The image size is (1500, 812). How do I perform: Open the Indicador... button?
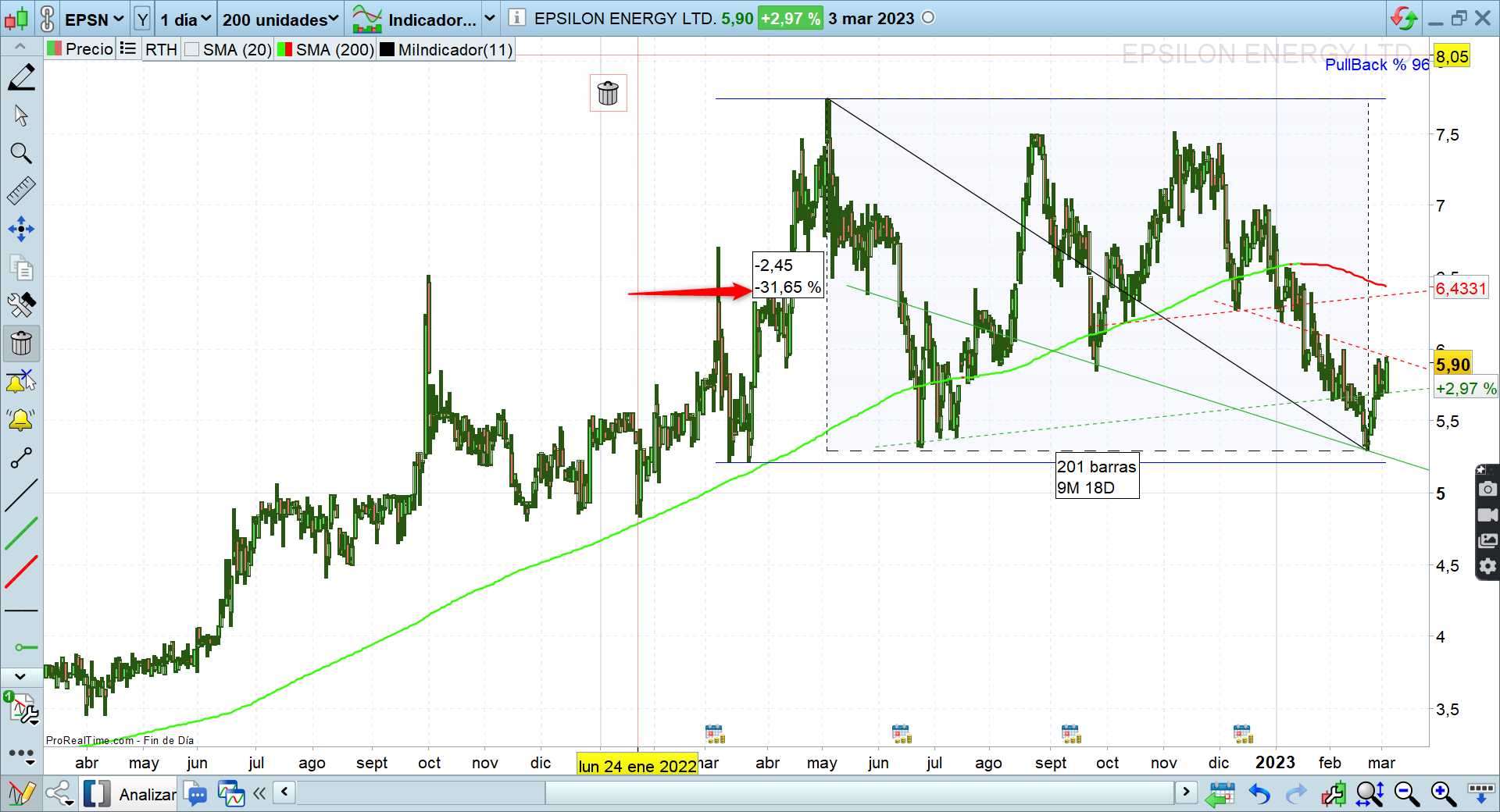414,19
